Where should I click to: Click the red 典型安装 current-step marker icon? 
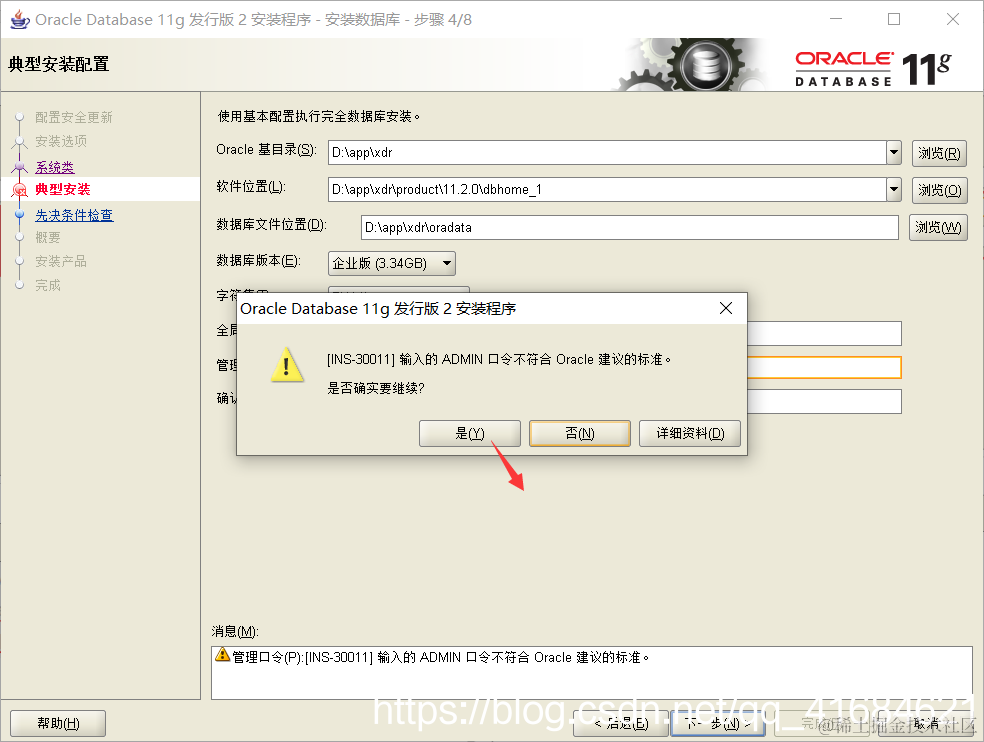19,190
